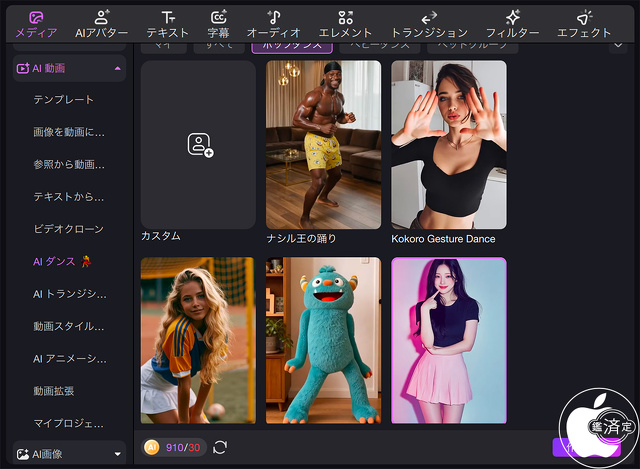
Task: Click the AI credits coin icon
Action: point(151,447)
